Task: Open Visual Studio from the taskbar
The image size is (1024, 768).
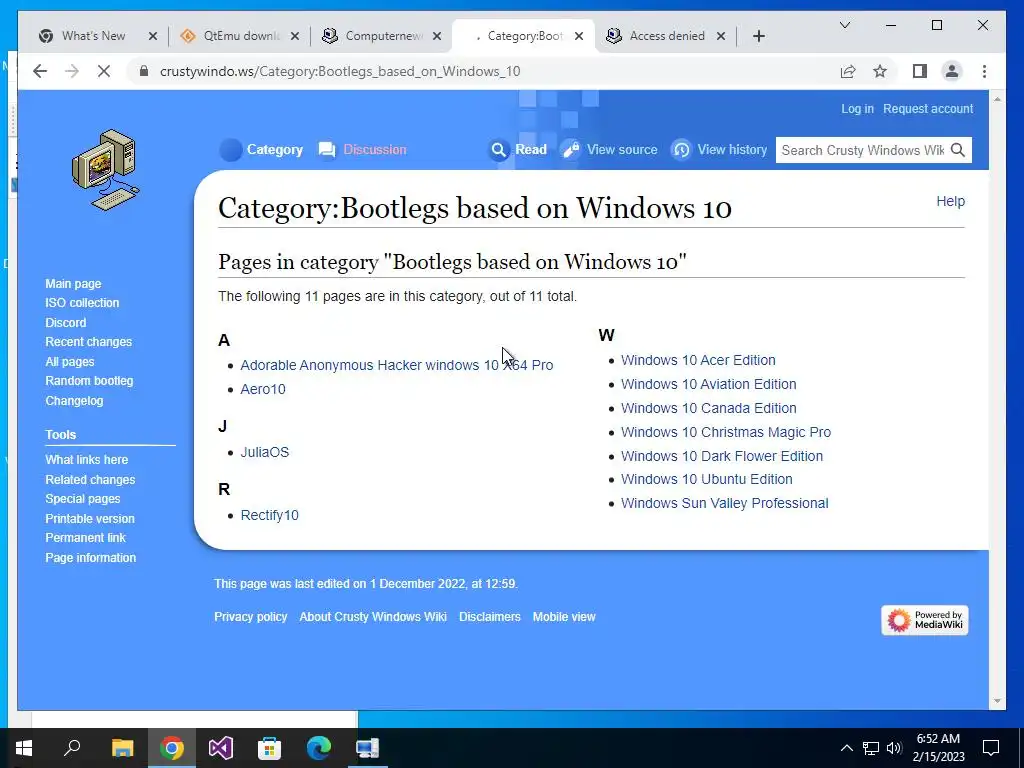Action: click(221, 748)
